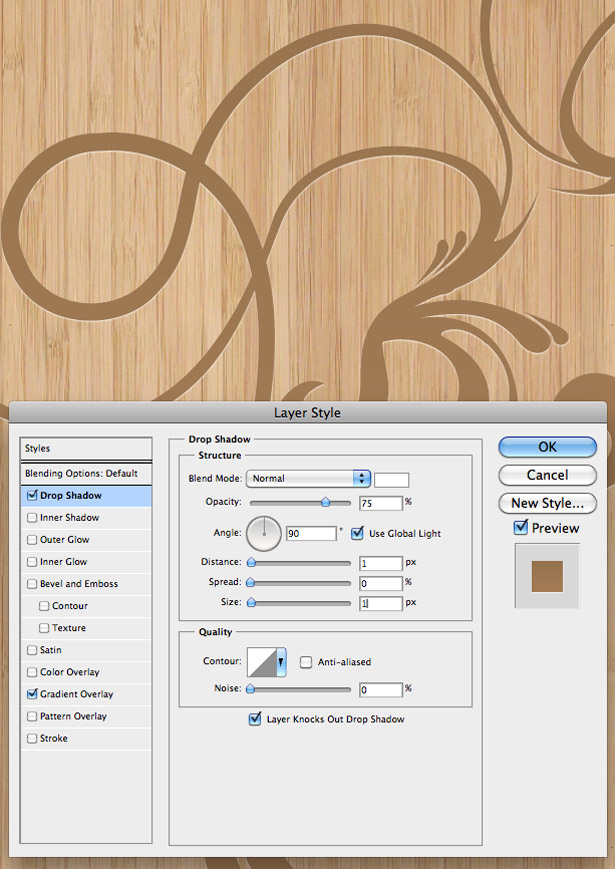The image size is (615, 869).
Task: Click the Noise value field
Action: pos(381,690)
